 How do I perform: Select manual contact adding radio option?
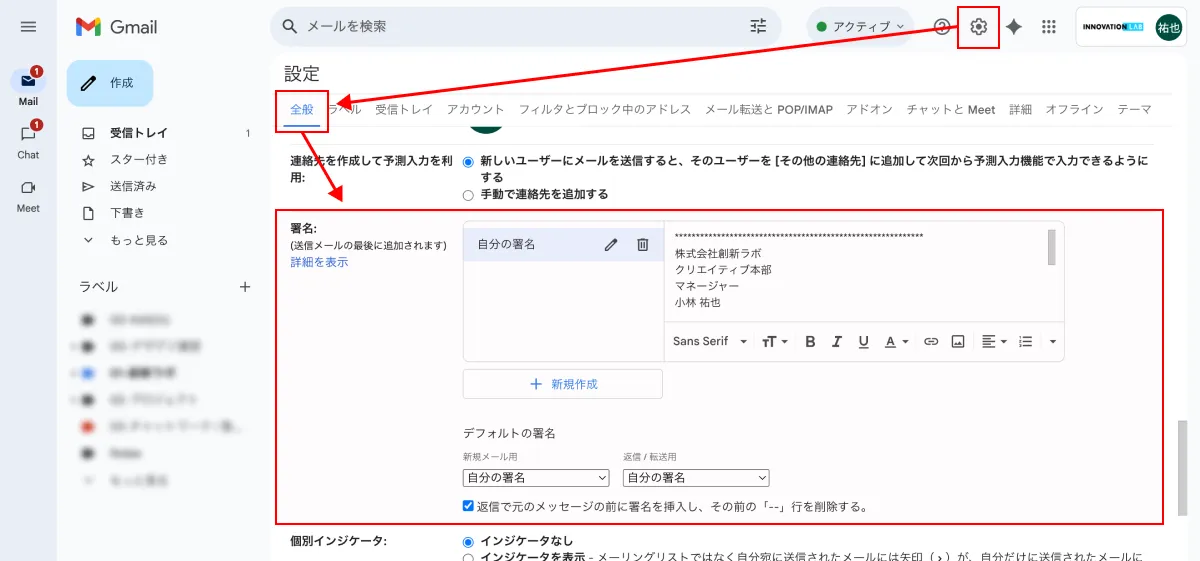pyautogui.click(x=468, y=195)
